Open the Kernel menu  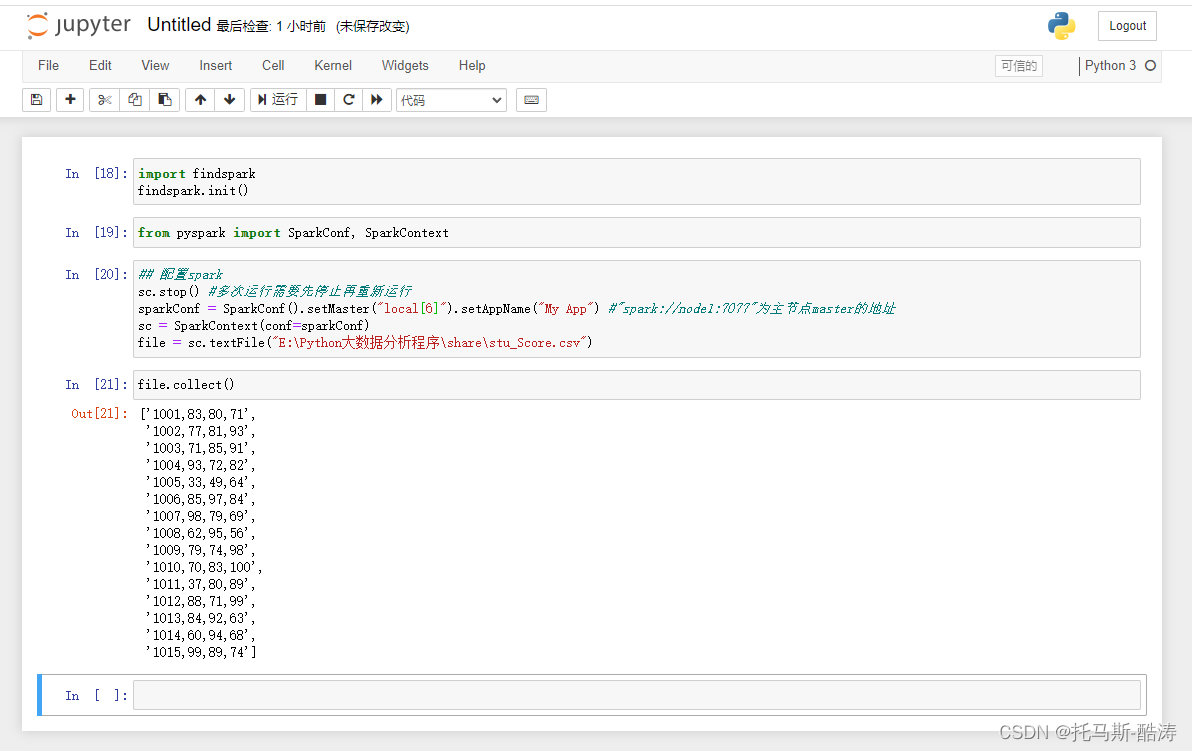(332, 65)
